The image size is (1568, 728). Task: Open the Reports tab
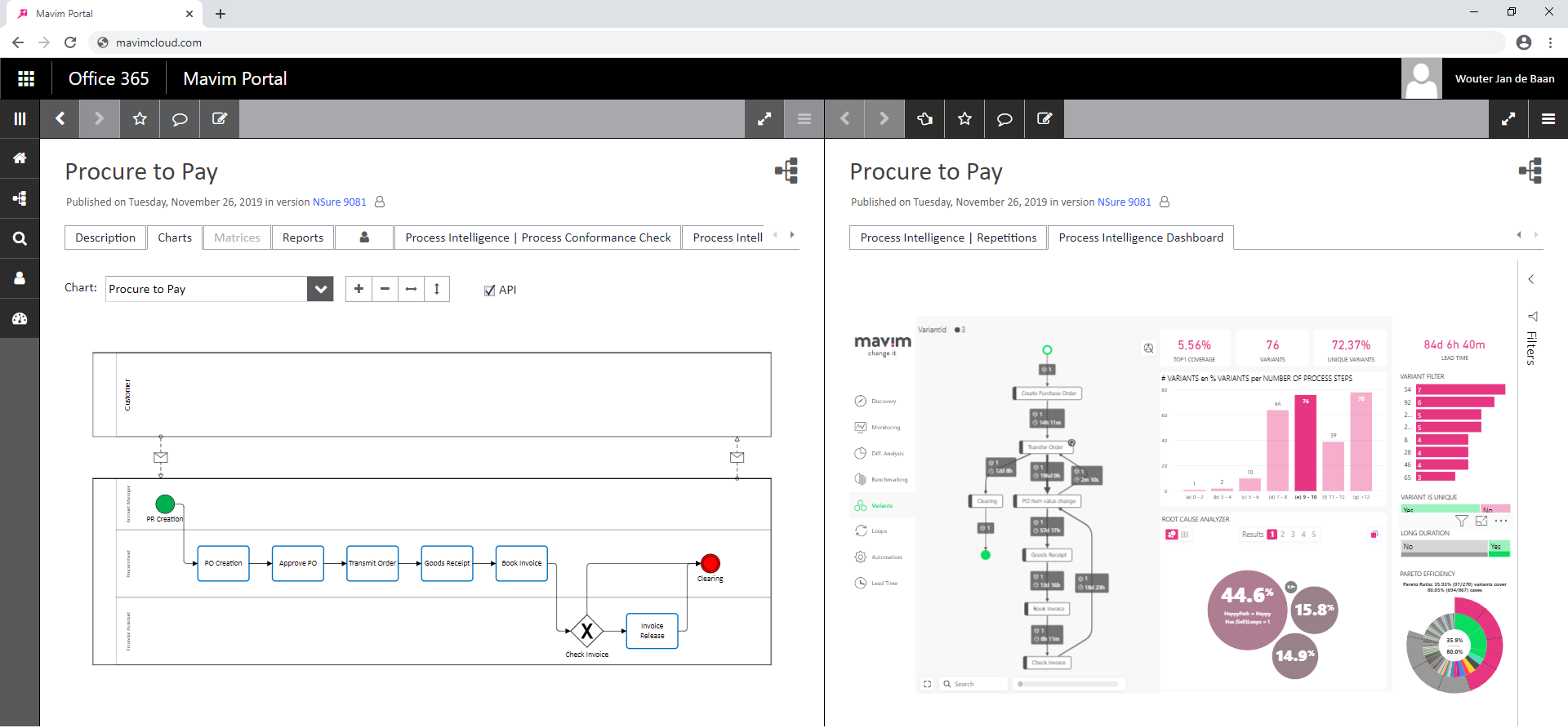(303, 237)
